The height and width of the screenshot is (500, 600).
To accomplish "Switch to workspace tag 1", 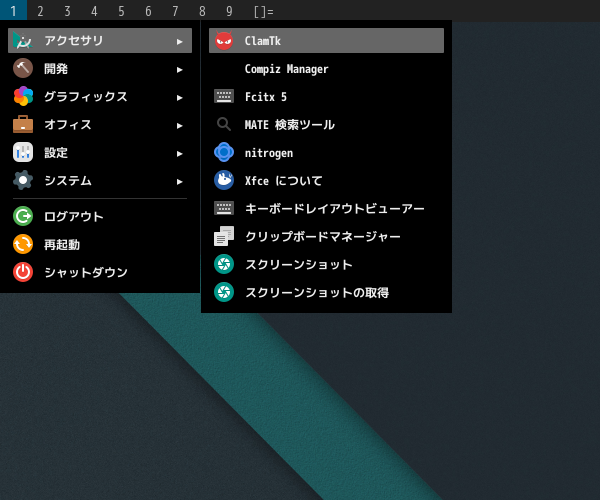I will (13, 11).
